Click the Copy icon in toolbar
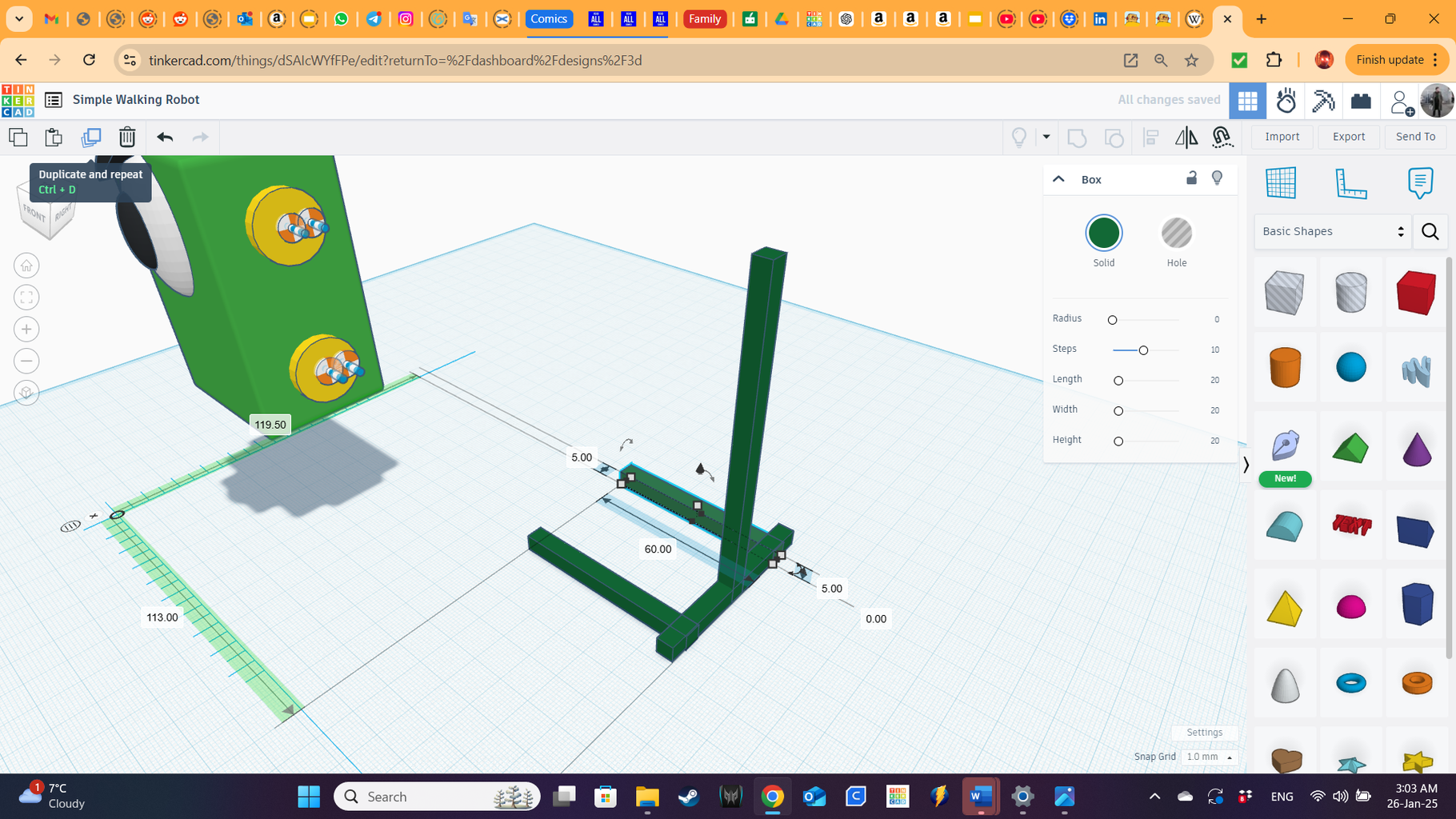The image size is (1456, 819). pos(18,137)
